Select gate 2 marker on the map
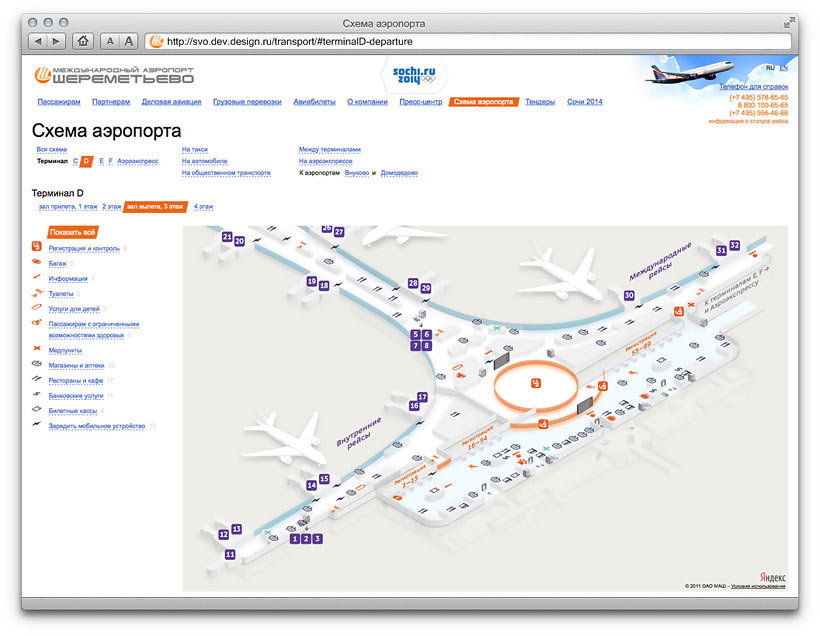This screenshot has width=820, height=636. [306, 539]
